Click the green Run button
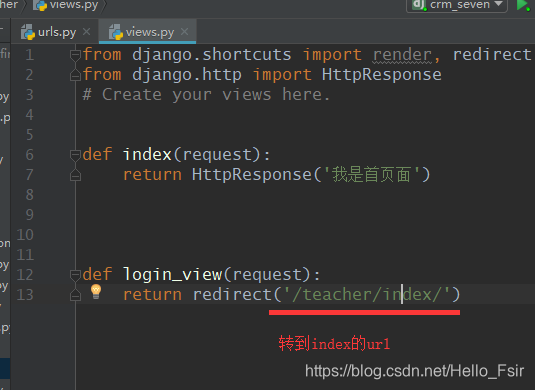Viewport: 535px width, 390px height. coord(522,5)
